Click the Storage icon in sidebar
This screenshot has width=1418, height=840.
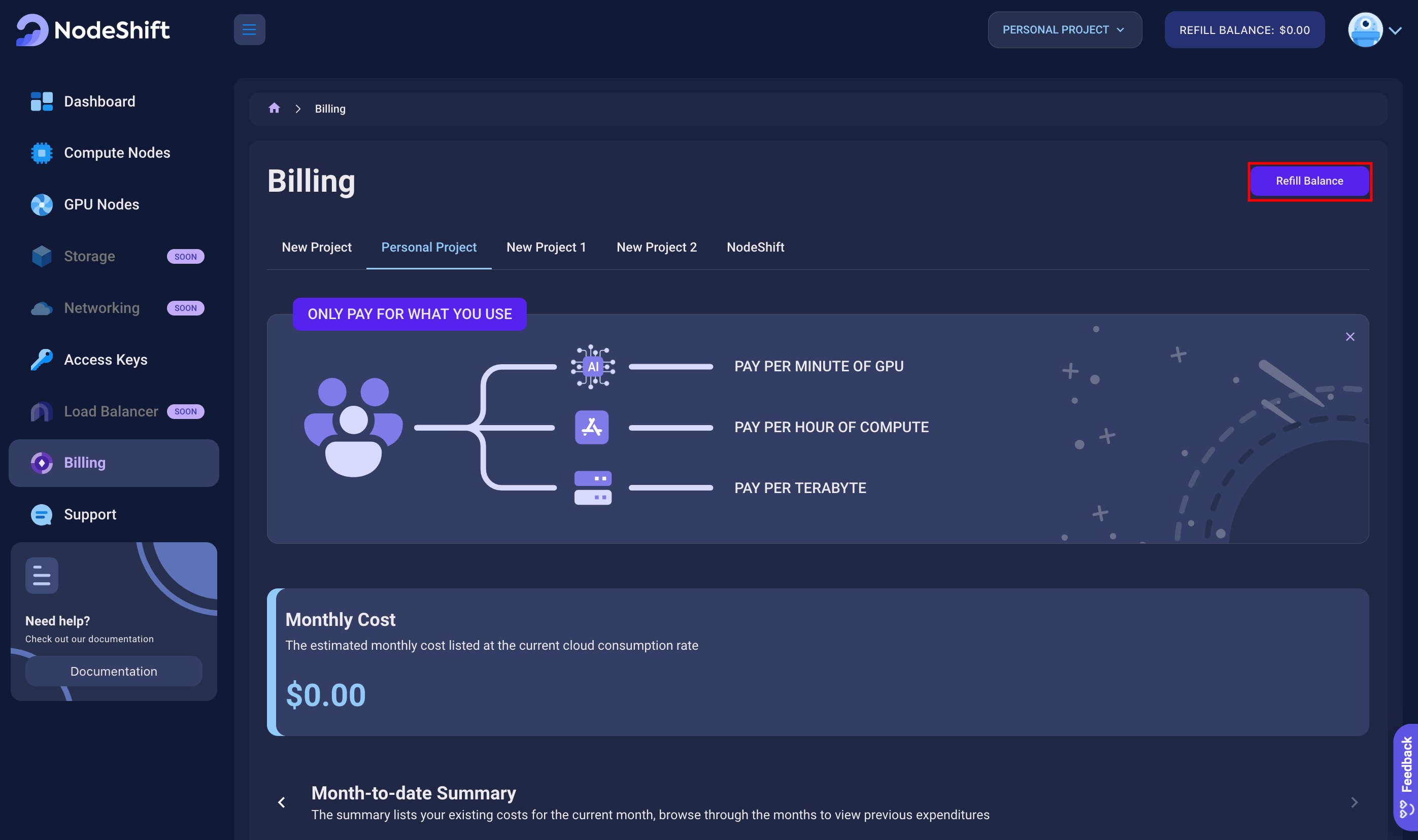pyautogui.click(x=41, y=255)
